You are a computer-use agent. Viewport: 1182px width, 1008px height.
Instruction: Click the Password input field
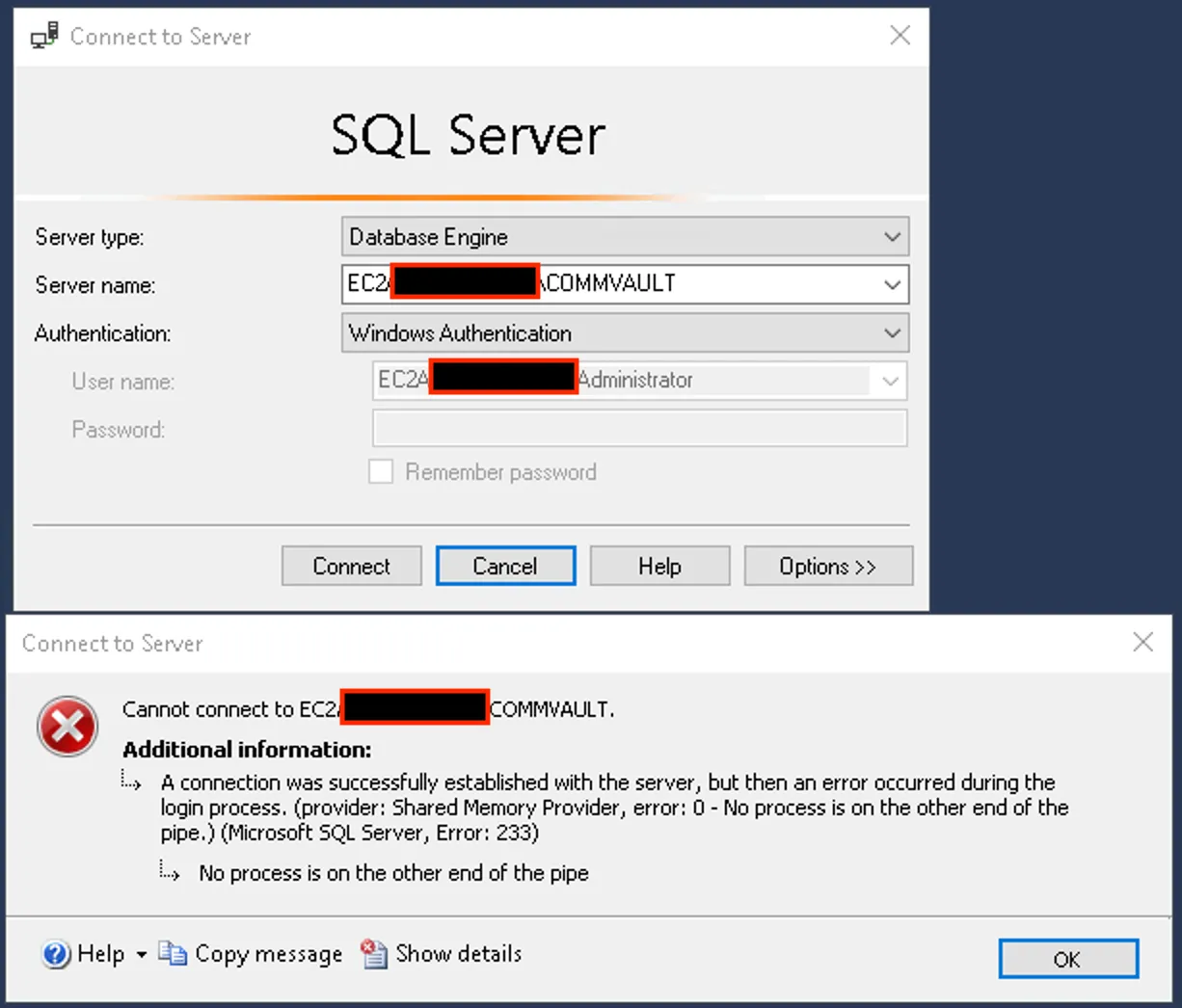639,429
